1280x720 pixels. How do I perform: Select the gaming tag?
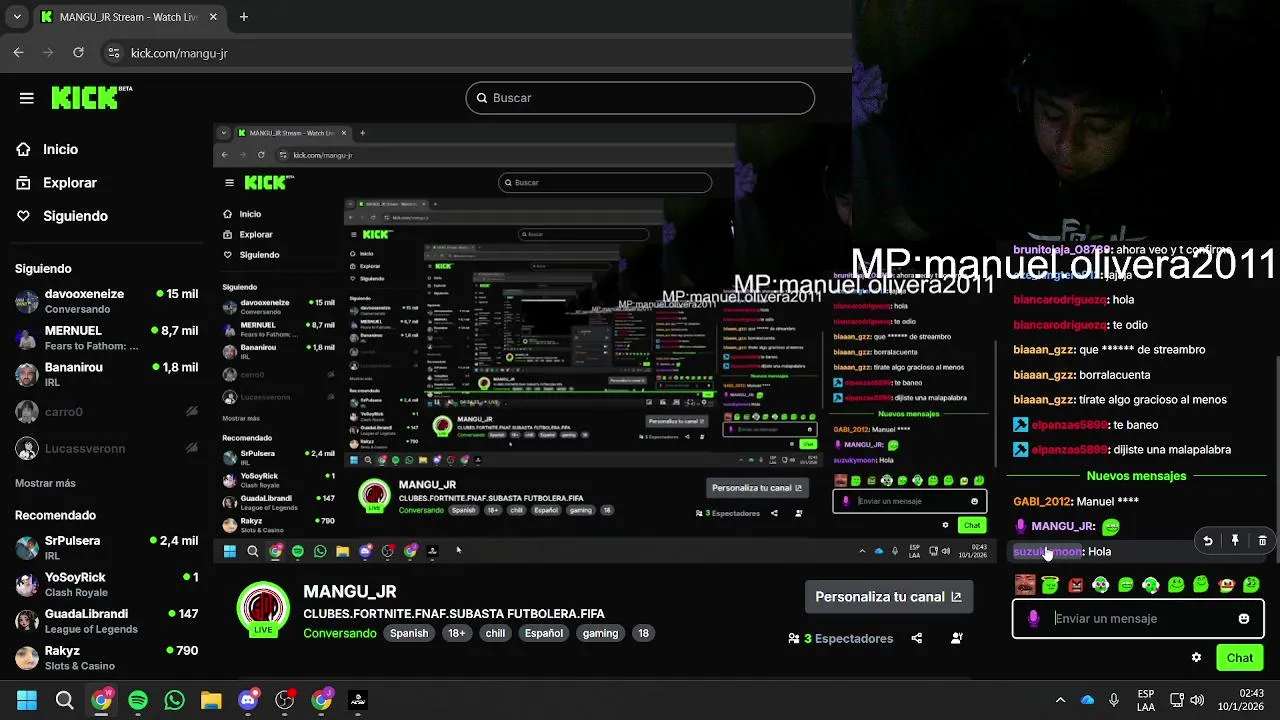click(600, 633)
